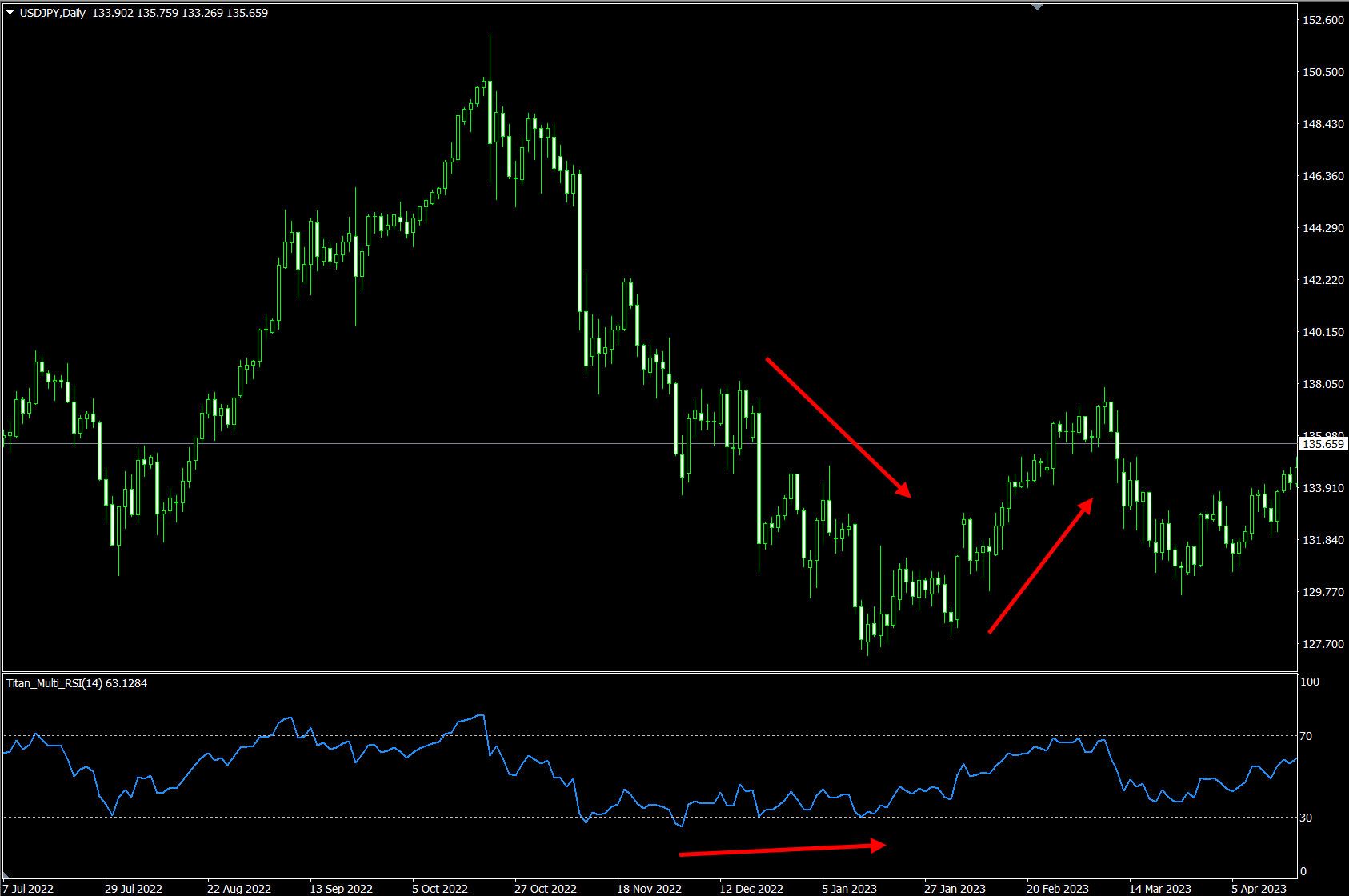Click the 18 Nov 2022 date label
The height and width of the screenshot is (896, 1349).
tap(648, 888)
